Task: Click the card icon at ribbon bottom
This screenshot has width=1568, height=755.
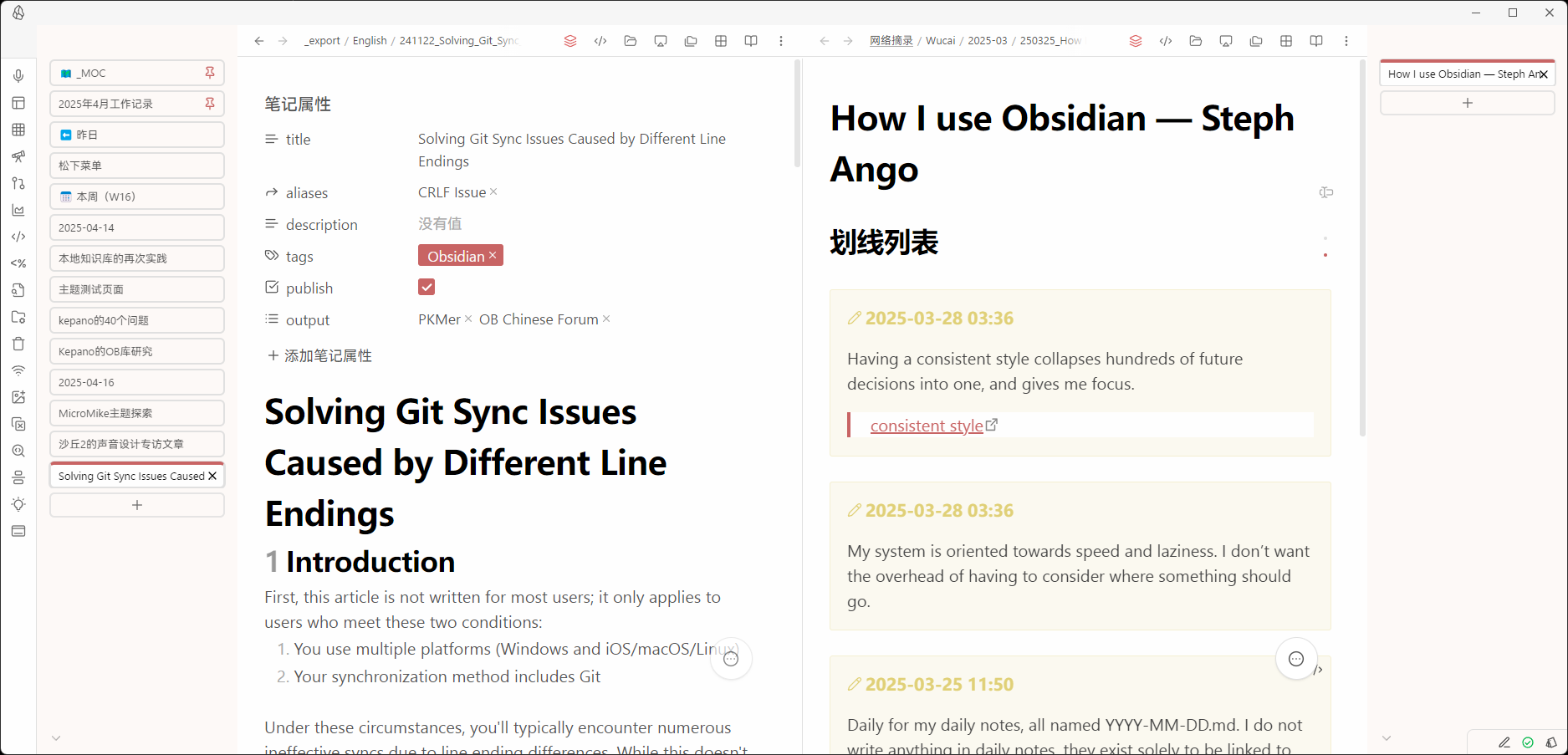Action: (x=18, y=531)
